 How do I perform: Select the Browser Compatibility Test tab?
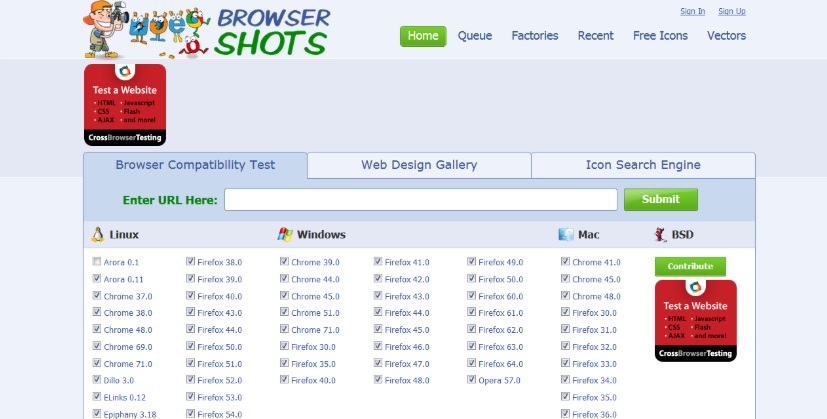click(195, 165)
